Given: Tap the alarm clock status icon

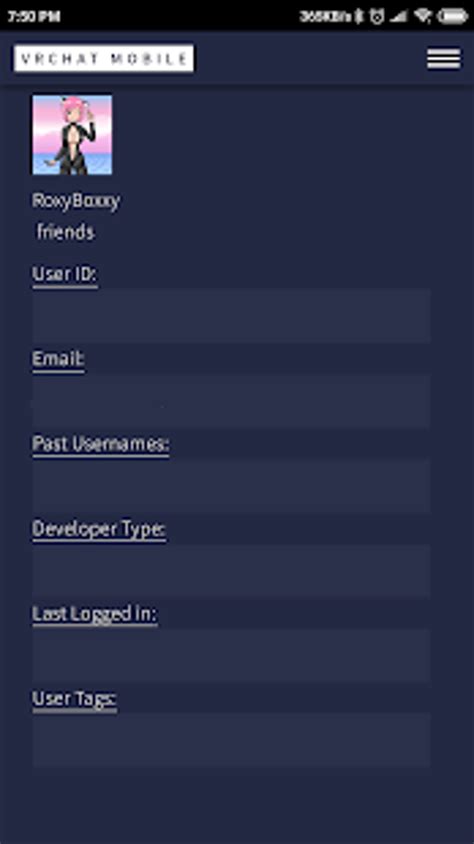Looking at the screenshot, I should (x=377, y=16).
